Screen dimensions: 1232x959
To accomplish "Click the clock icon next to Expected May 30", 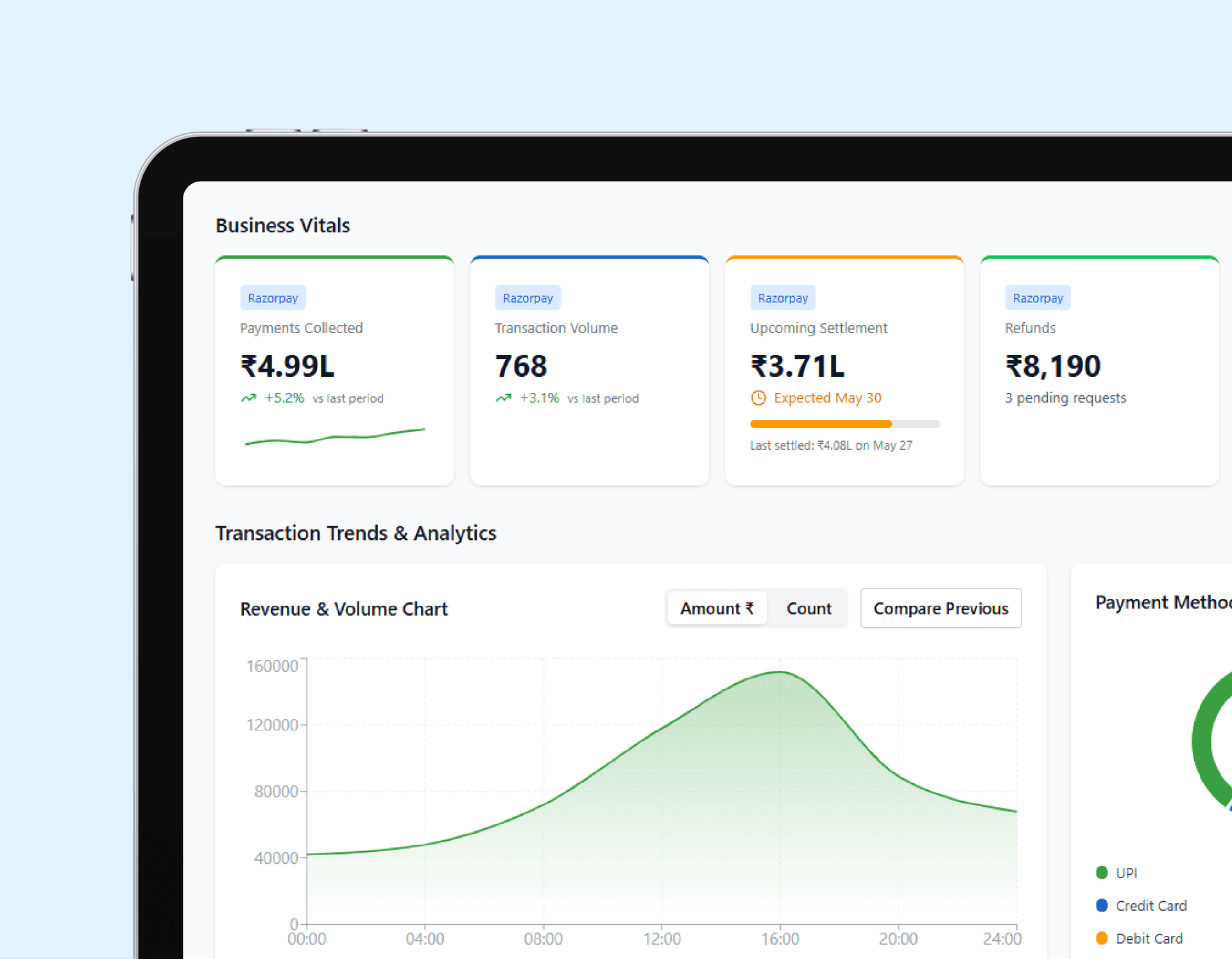I will [758, 398].
